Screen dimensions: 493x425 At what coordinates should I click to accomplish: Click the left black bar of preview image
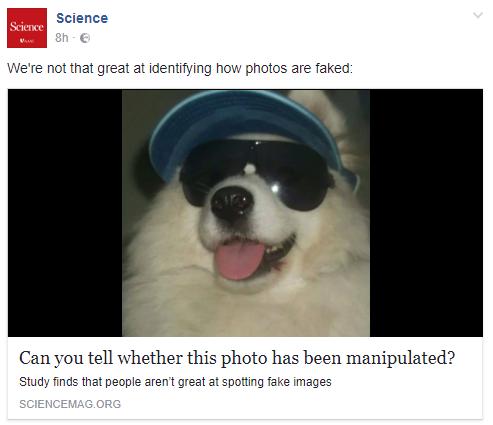pyautogui.click(x=65, y=213)
